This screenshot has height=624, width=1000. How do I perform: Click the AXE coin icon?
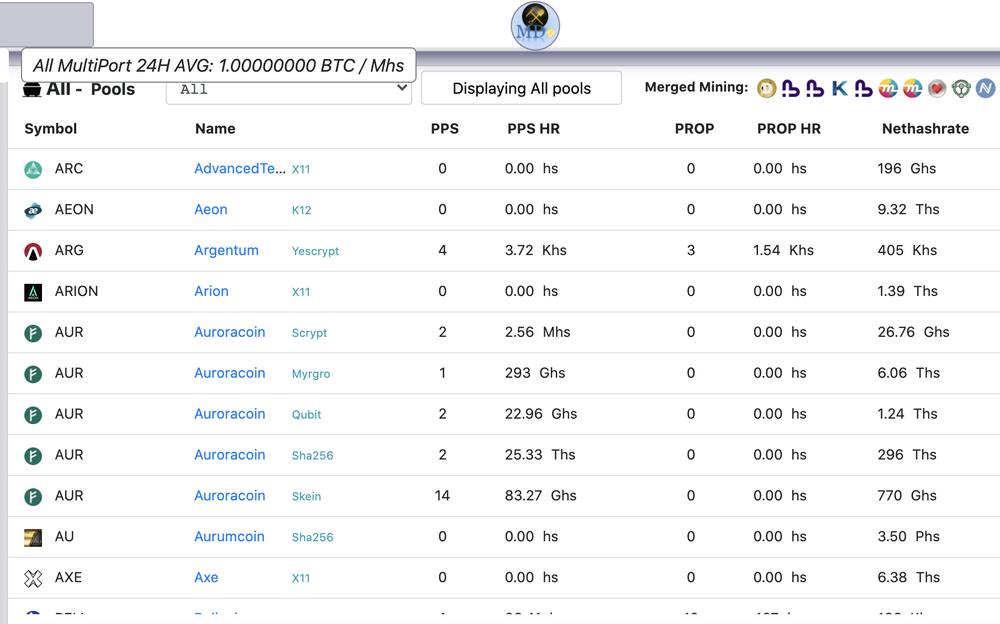pos(33,578)
